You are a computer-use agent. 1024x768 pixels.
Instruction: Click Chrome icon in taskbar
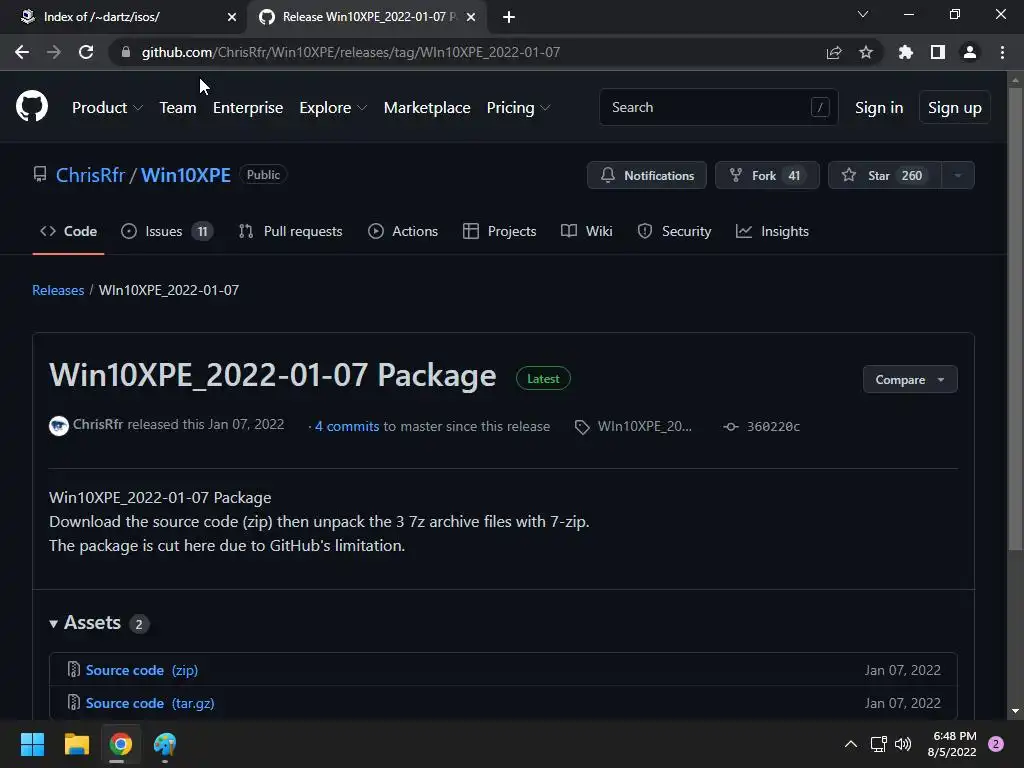(x=121, y=744)
